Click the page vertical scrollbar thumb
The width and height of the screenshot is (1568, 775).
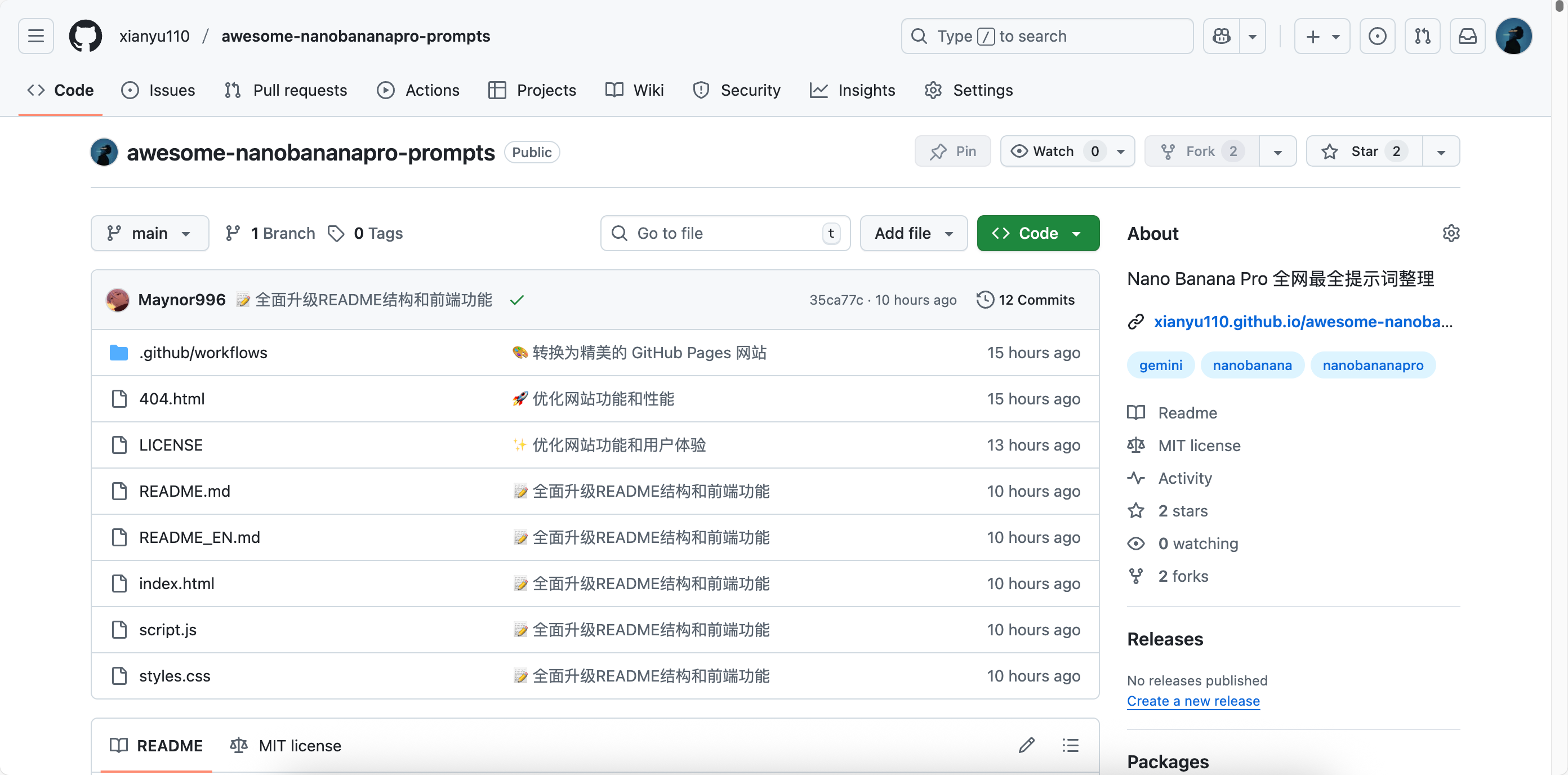[x=1560, y=5]
